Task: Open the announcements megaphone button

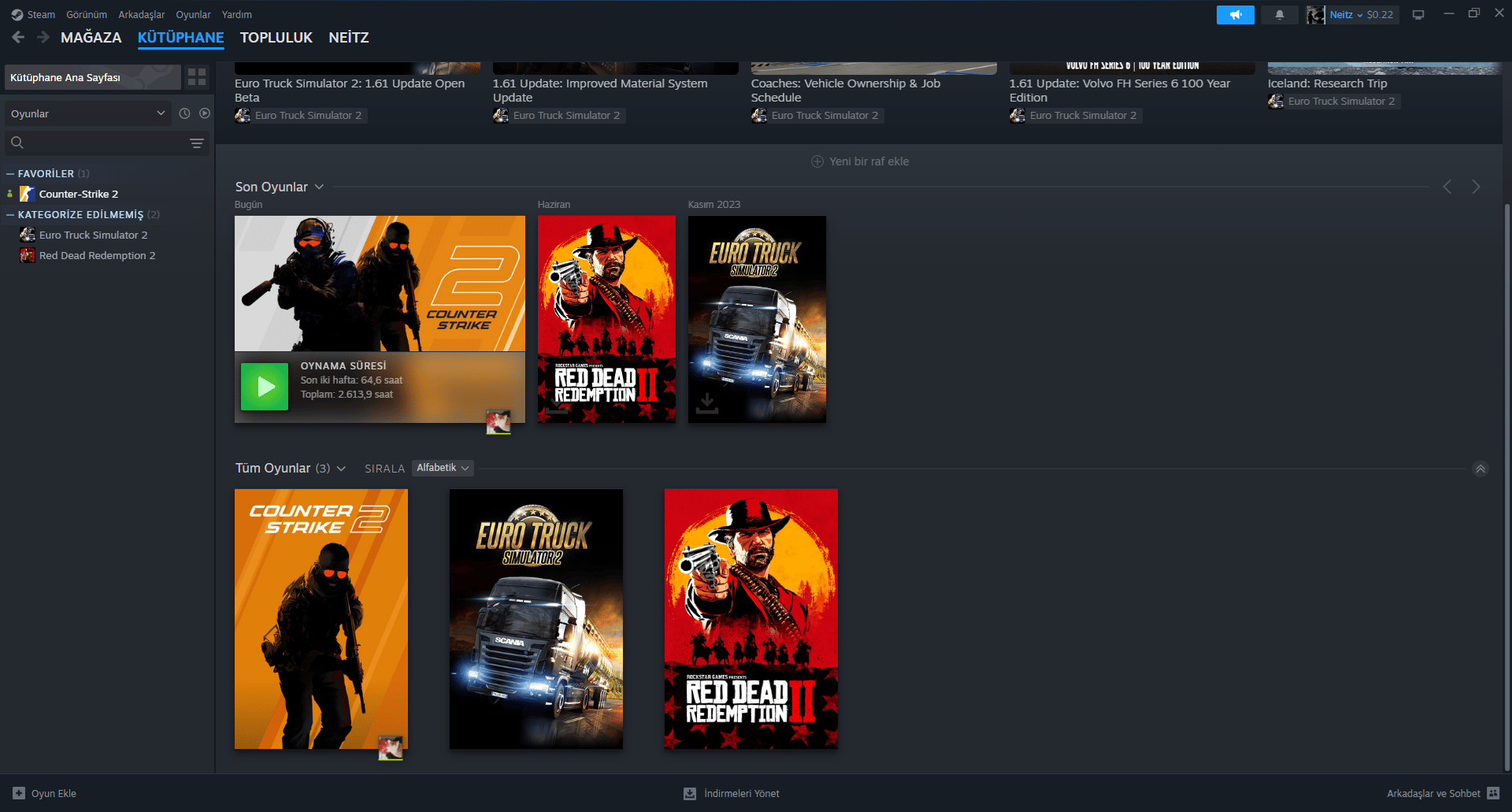Action: click(x=1235, y=15)
